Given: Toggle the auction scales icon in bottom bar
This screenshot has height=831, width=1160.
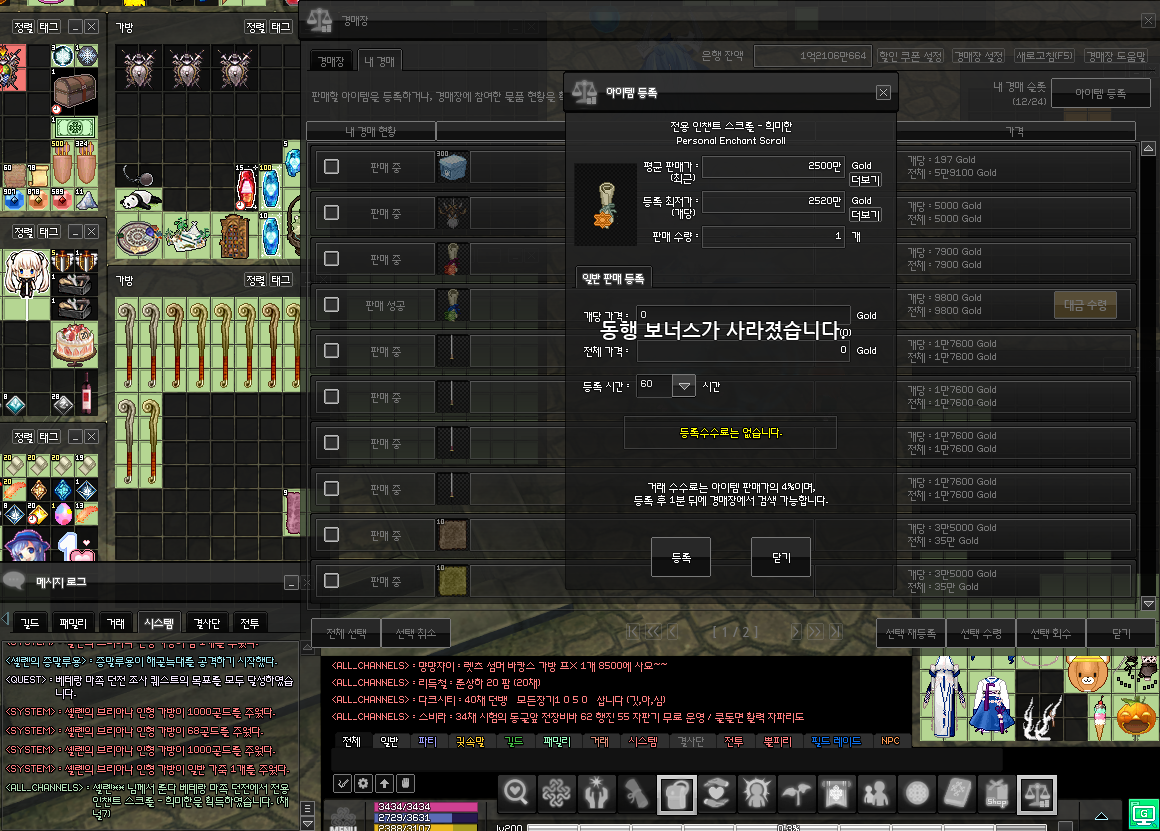Looking at the screenshot, I should (x=1036, y=794).
